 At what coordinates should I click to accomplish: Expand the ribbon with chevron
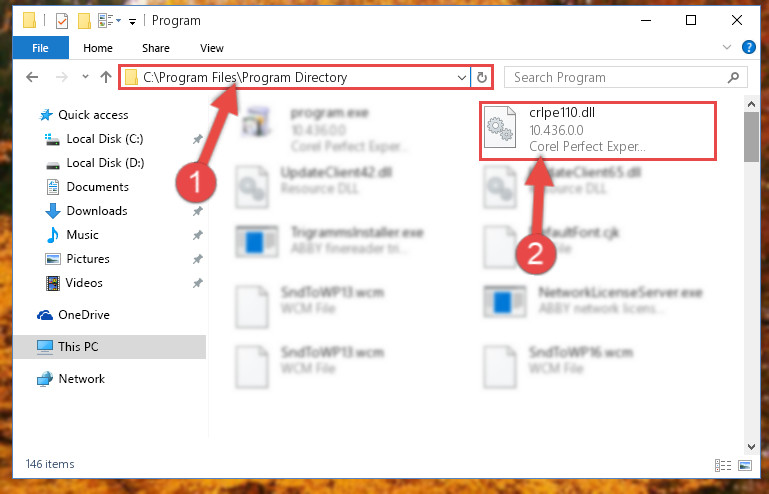click(726, 48)
